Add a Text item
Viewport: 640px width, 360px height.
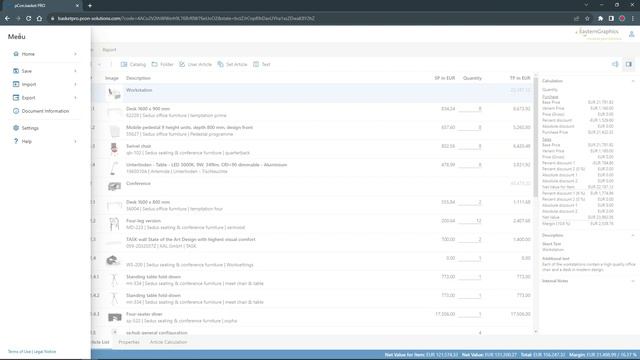(x=262, y=64)
